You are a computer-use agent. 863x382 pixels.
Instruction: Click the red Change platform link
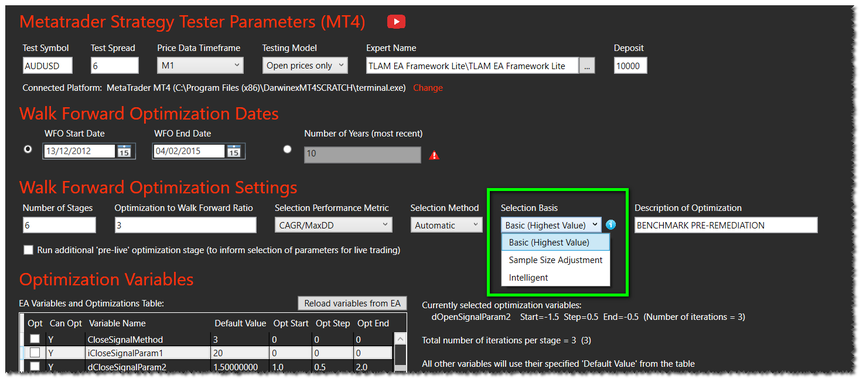[x=428, y=88]
